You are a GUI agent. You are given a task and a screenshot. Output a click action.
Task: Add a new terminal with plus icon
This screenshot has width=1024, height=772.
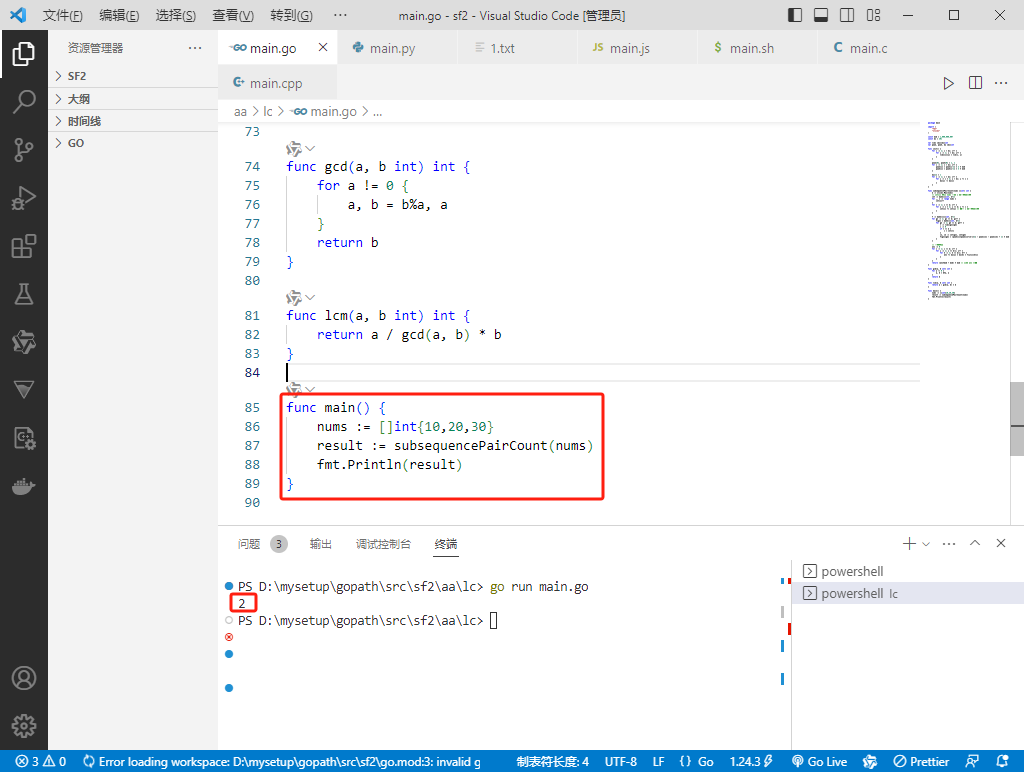point(909,543)
